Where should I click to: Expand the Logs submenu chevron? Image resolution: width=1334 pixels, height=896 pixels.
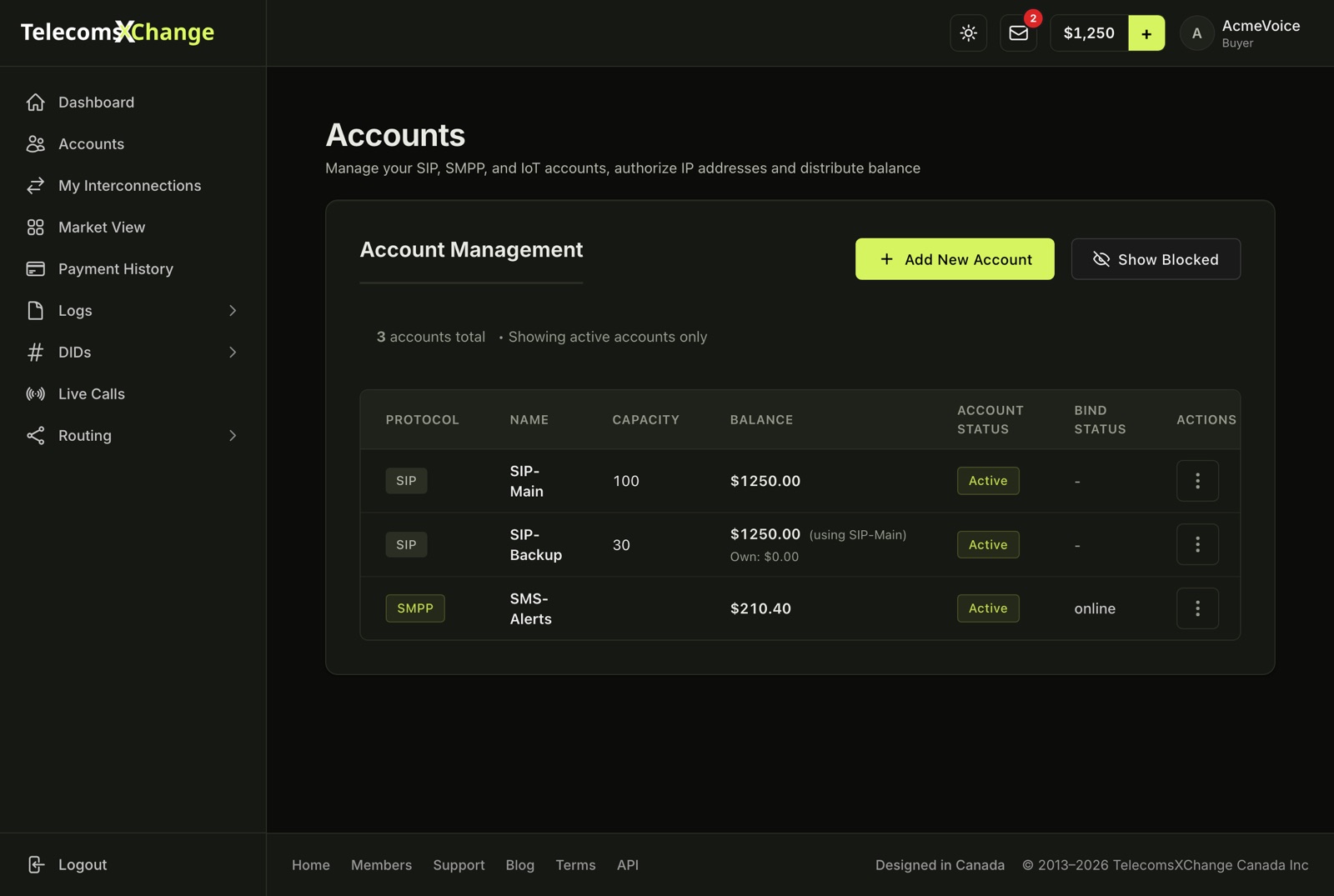(x=233, y=311)
